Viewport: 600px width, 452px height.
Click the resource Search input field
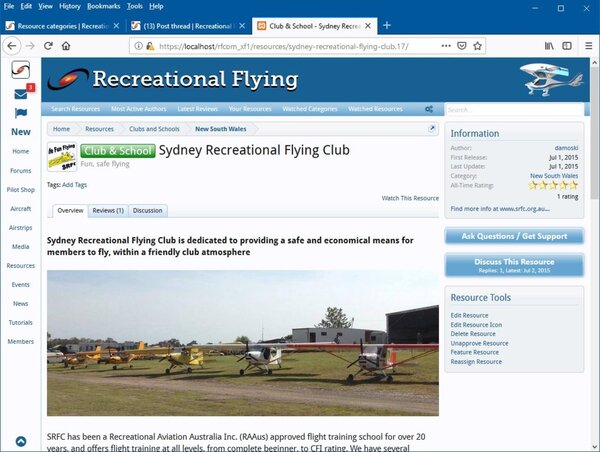pyautogui.click(x=512, y=109)
